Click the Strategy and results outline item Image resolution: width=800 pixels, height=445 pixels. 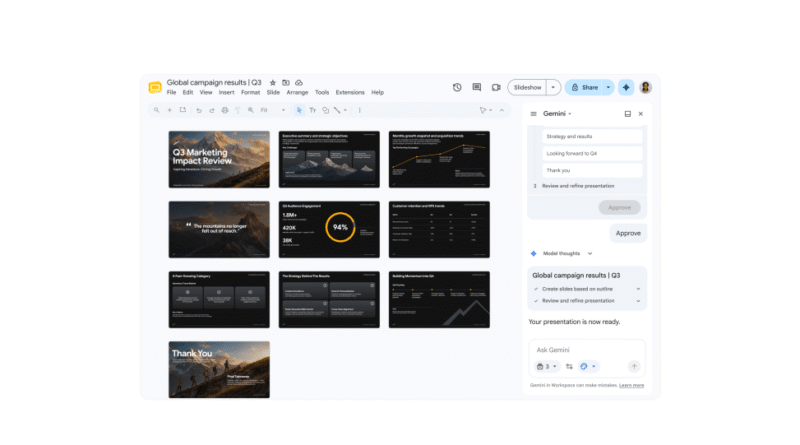click(x=592, y=136)
